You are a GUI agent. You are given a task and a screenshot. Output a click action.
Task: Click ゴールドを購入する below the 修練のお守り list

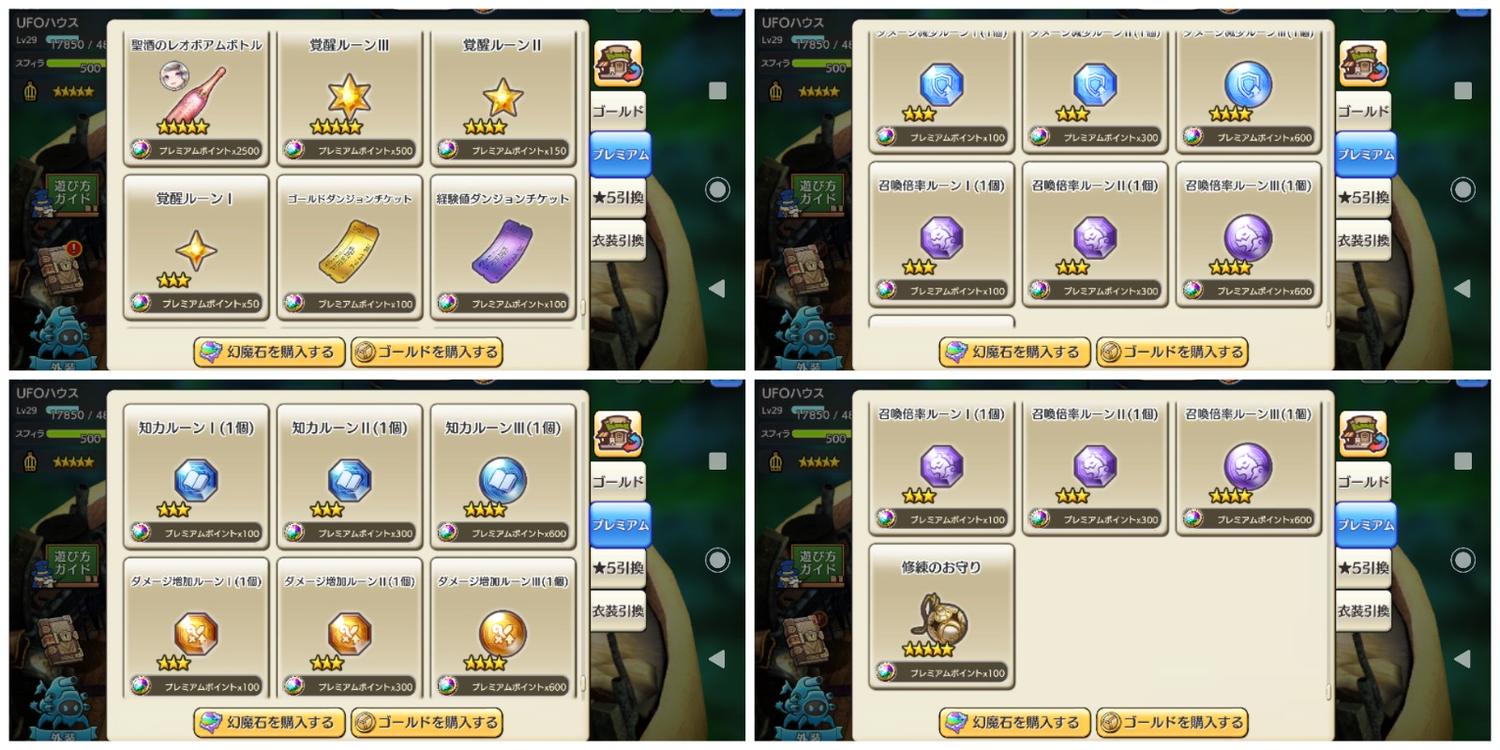tap(1172, 722)
